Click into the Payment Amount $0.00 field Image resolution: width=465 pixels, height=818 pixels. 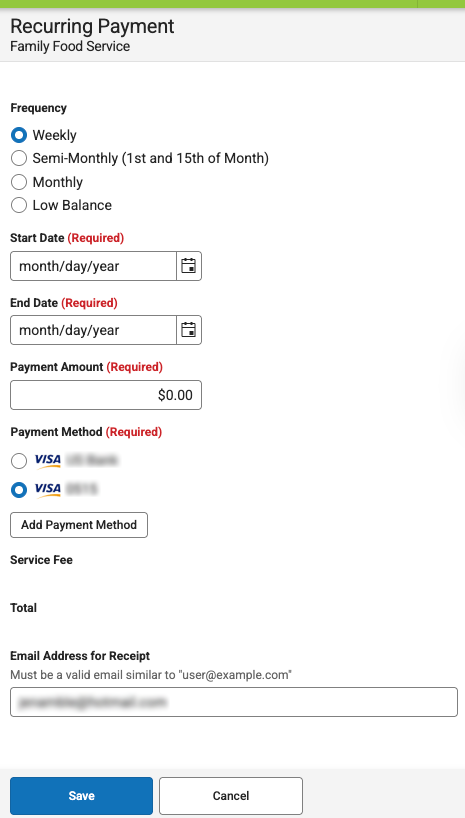(106, 395)
